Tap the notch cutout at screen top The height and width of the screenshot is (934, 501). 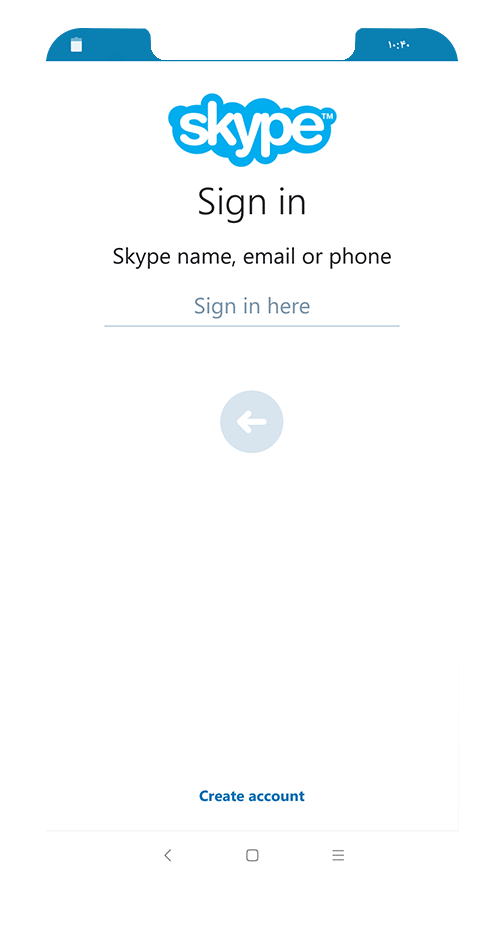[x=253, y=43]
